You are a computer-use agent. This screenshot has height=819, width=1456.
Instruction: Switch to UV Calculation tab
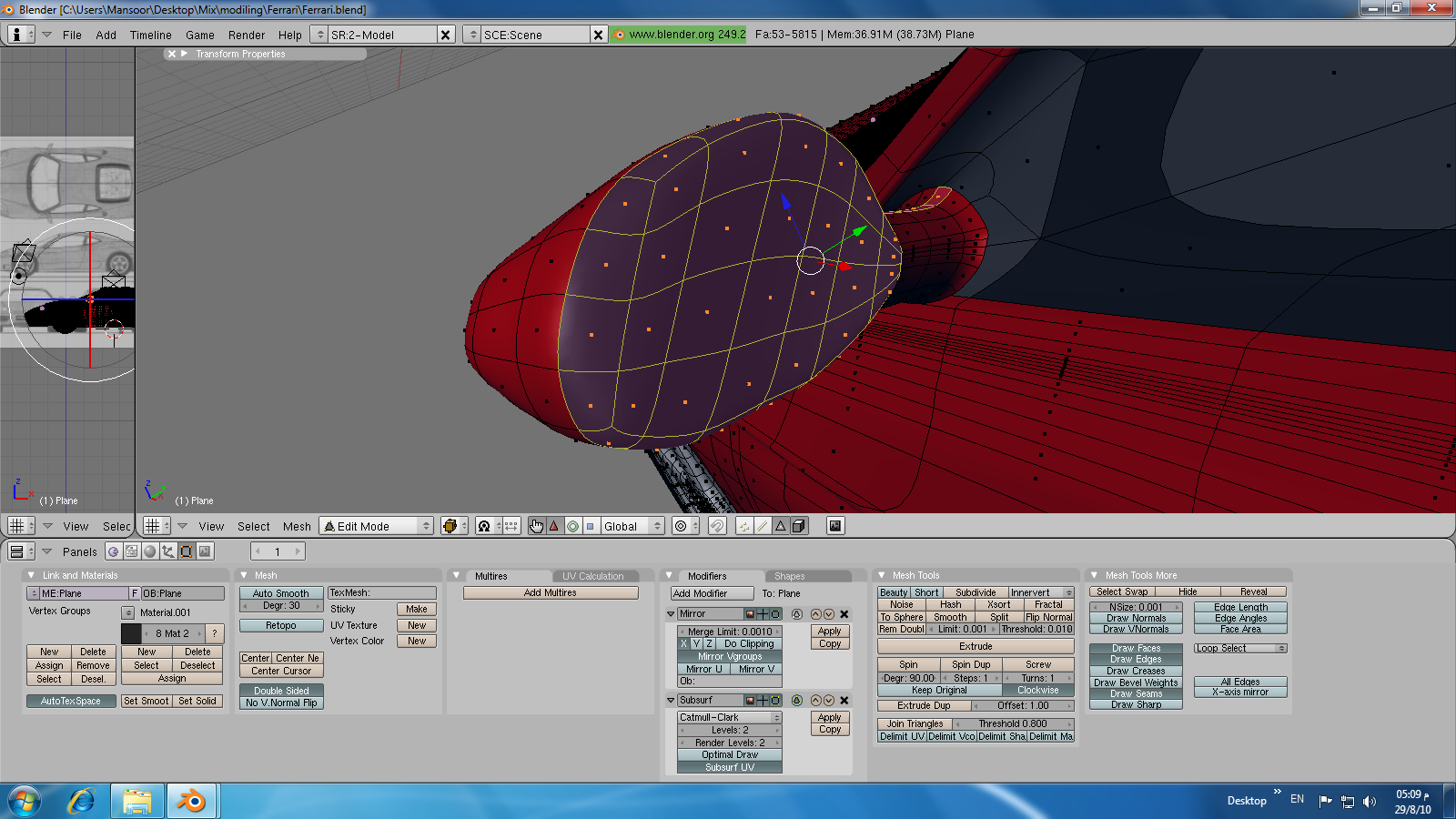(592, 576)
